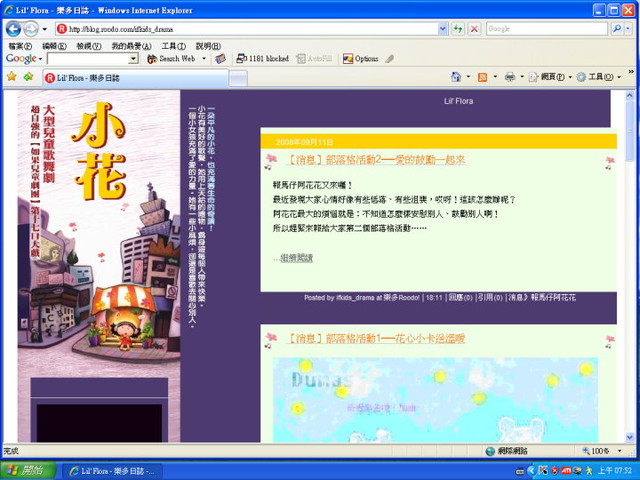Open the 工具(T) menu

173,46
